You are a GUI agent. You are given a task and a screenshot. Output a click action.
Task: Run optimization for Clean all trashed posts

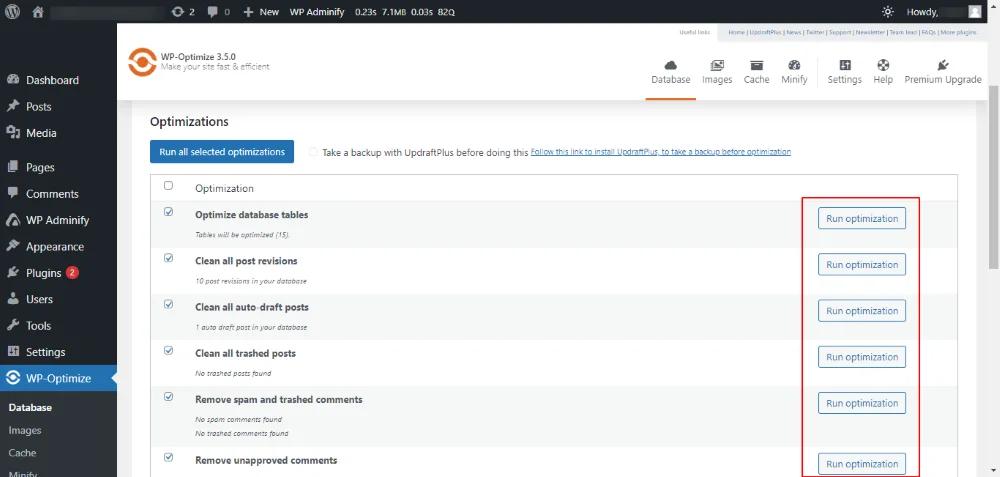pyautogui.click(x=862, y=357)
